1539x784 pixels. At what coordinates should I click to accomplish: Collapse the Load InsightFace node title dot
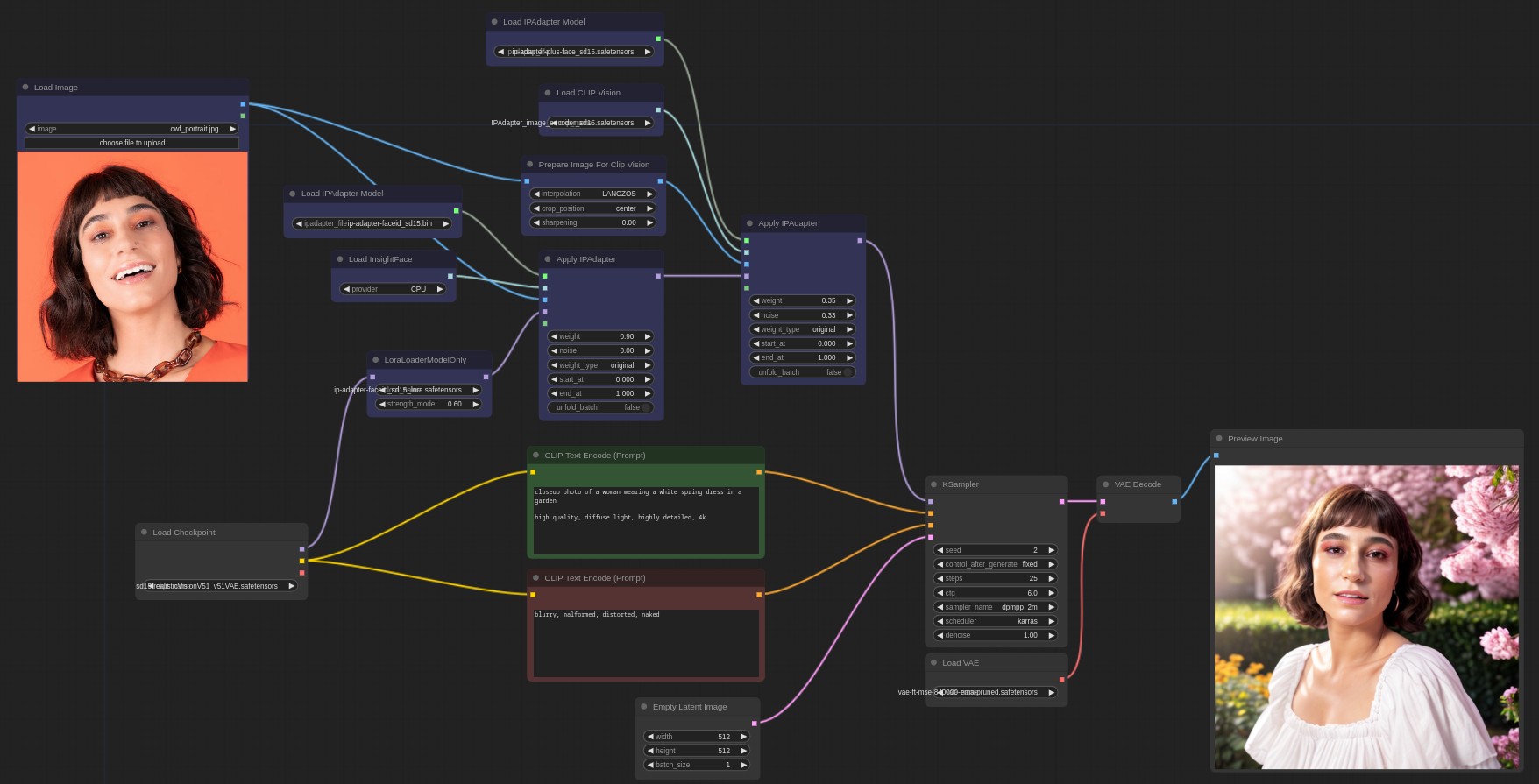[340, 259]
